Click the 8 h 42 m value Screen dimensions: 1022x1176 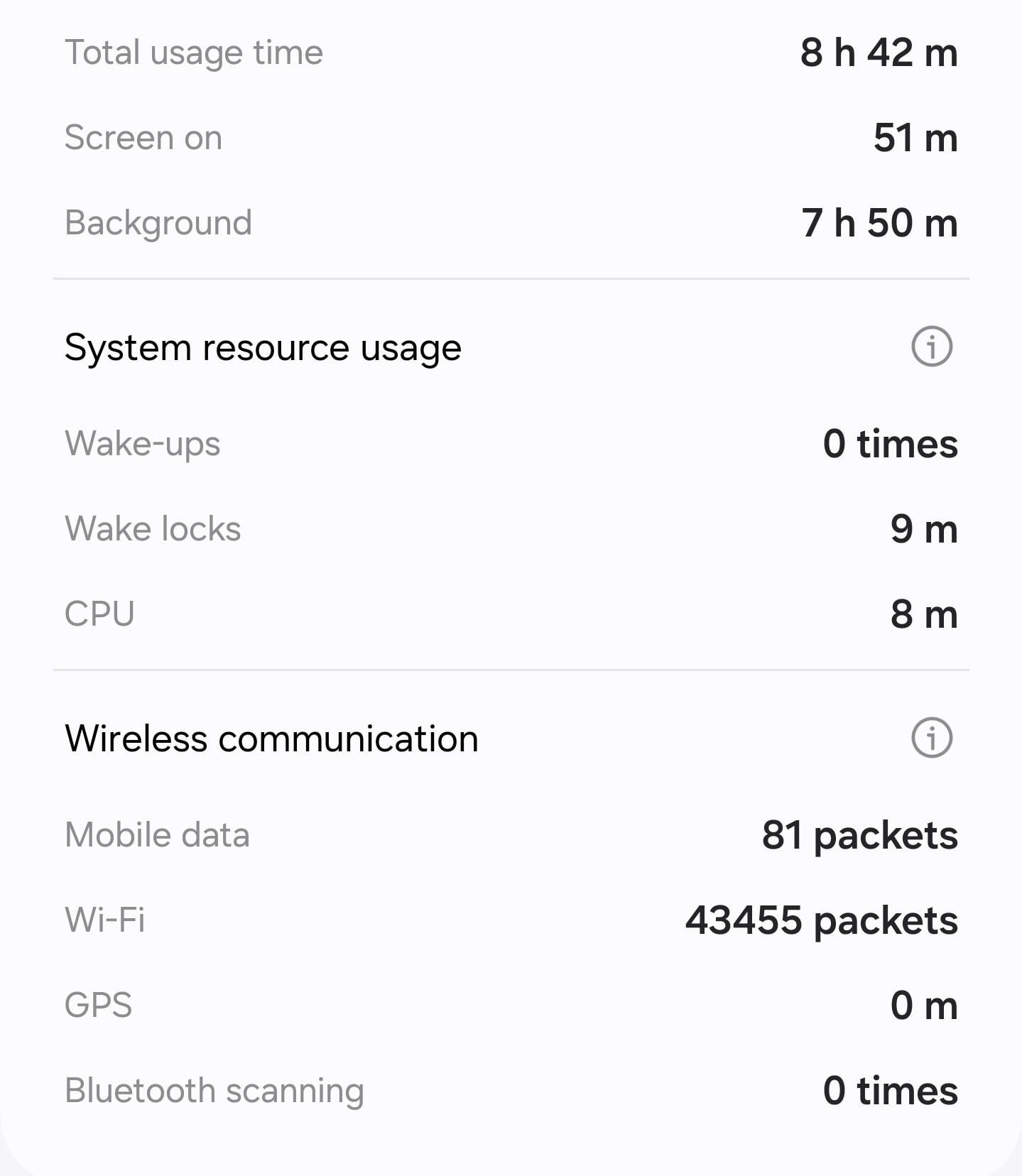pyautogui.click(x=879, y=53)
